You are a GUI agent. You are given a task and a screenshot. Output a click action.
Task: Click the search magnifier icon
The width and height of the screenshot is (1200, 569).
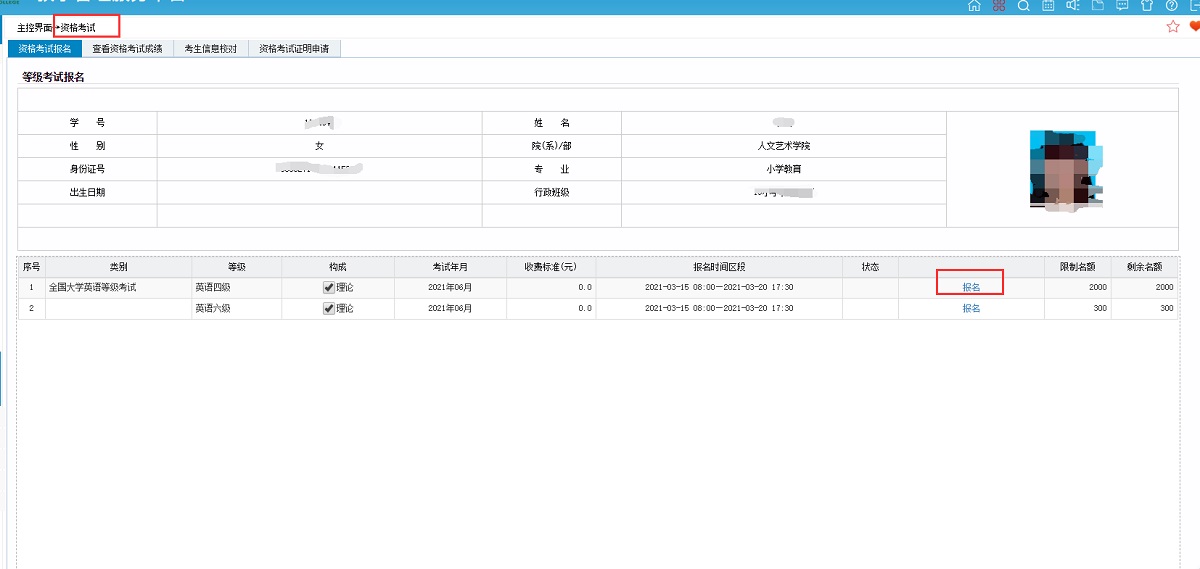tap(1023, 6)
